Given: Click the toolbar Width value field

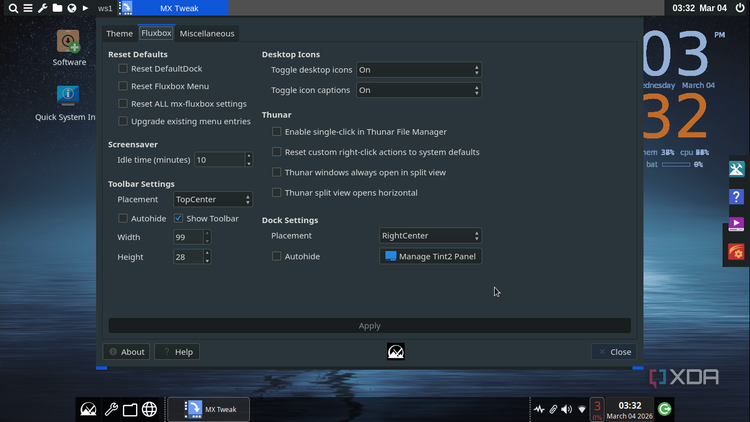Looking at the screenshot, I should click(x=188, y=237).
